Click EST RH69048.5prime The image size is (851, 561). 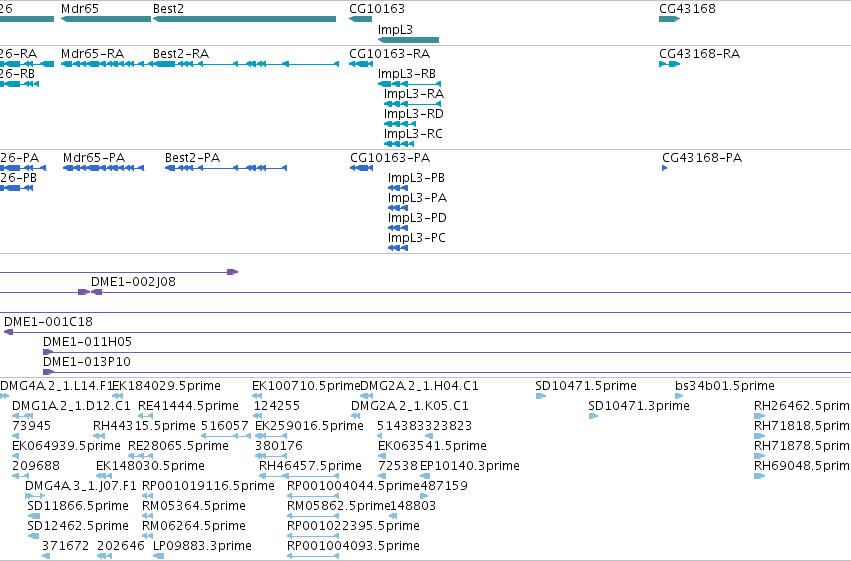click(802, 466)
